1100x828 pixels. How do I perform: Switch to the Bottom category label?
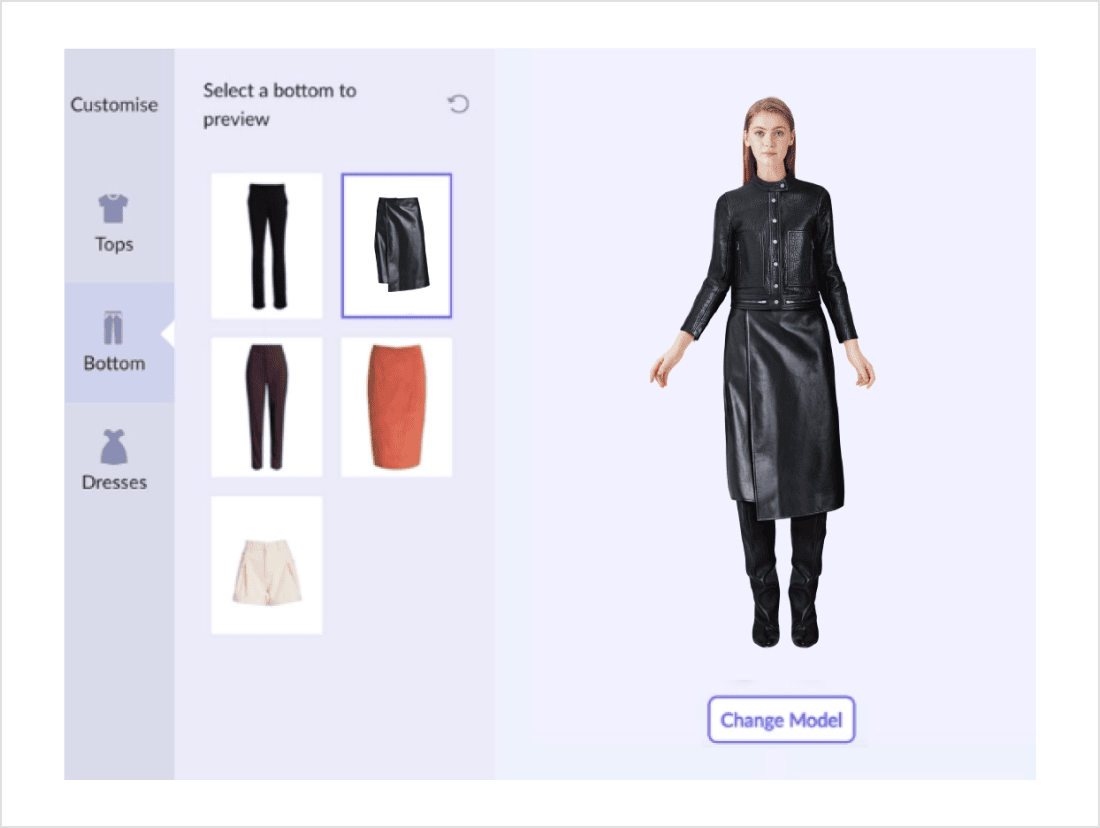[x=114, y=363]
